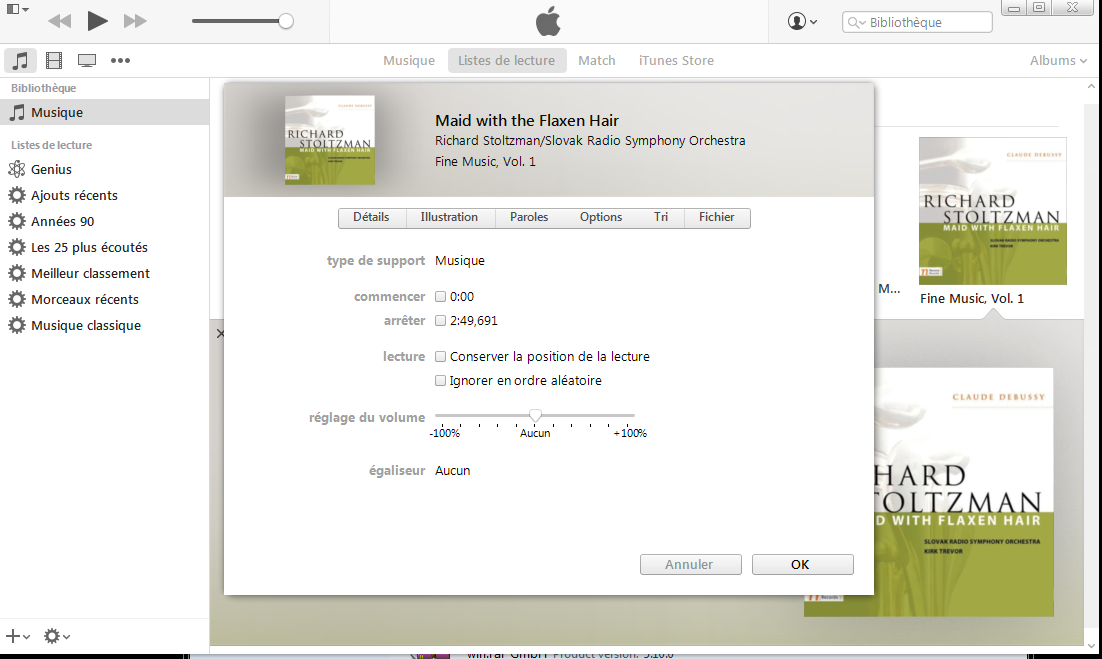Open the Match tab
Viewport: 1102px width, 659px height.
pos(597,60)
